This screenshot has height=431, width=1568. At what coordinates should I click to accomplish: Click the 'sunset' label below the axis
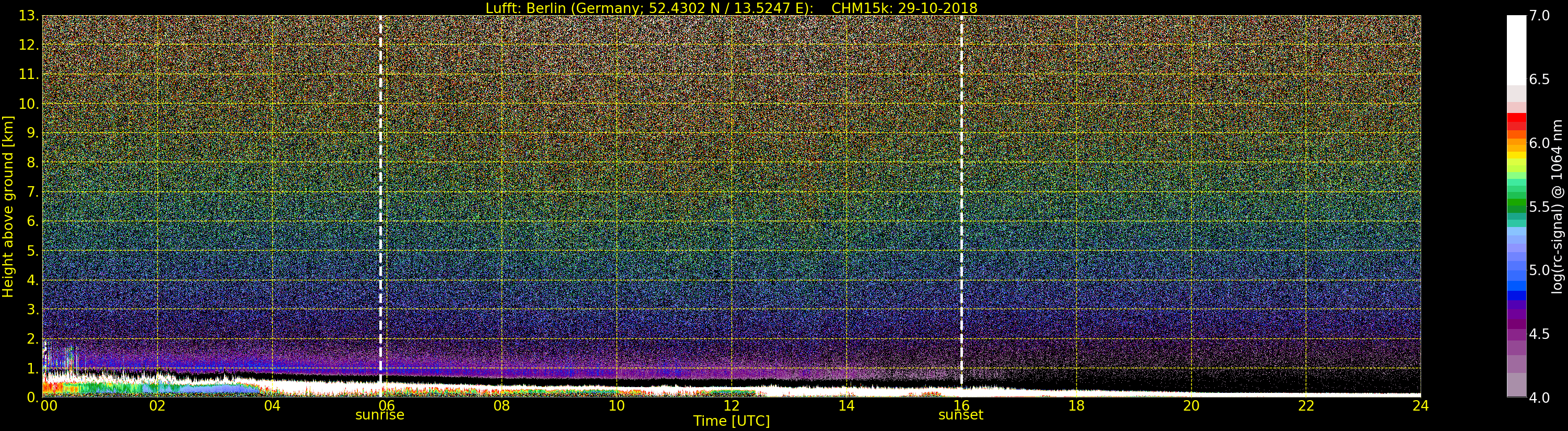pyautogui.click(x=960, y=415)
